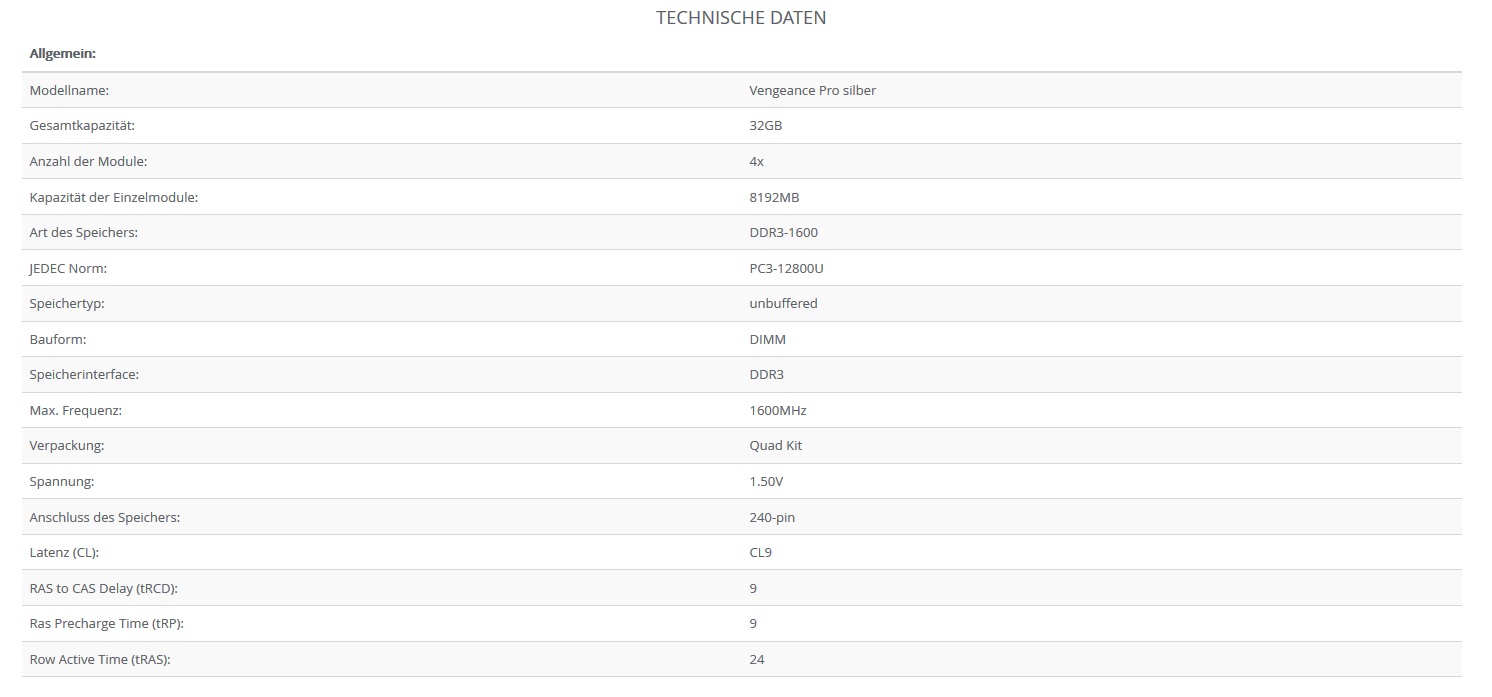The width and height of the screenshot is (1492, 697).
Task: Click the TECHNISCHE DATEN heading
Action: (x=741, y=18)
